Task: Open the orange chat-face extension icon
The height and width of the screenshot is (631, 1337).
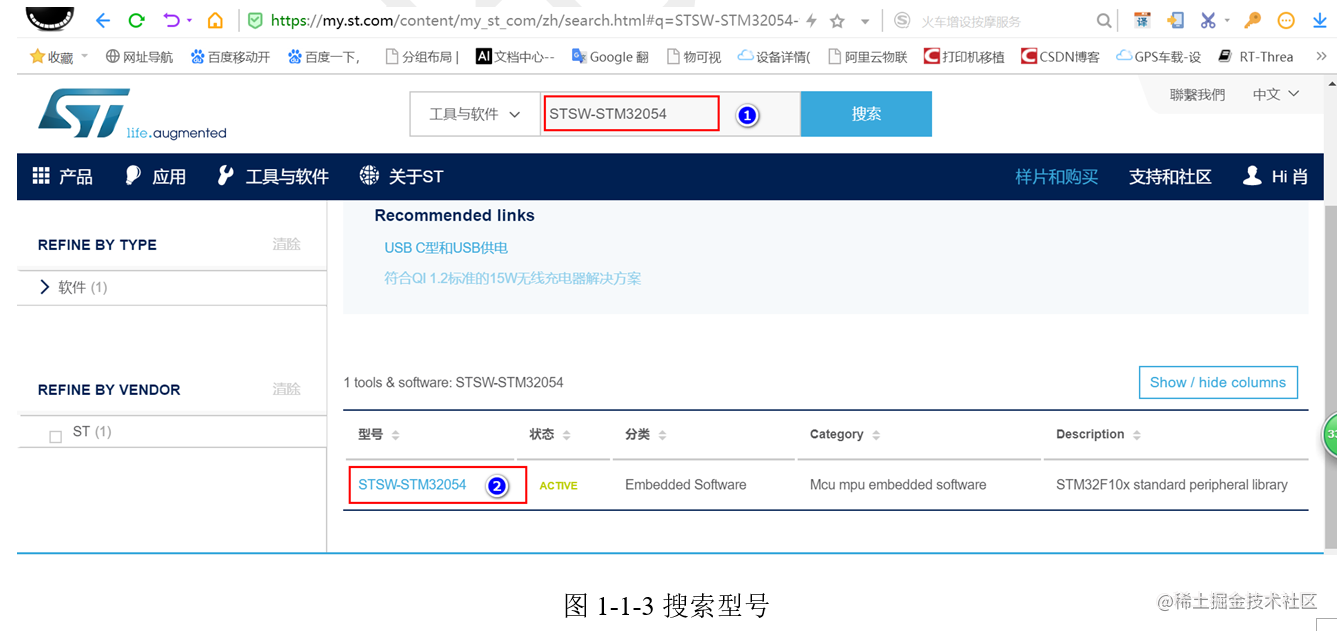Action: pos(1286,20)
